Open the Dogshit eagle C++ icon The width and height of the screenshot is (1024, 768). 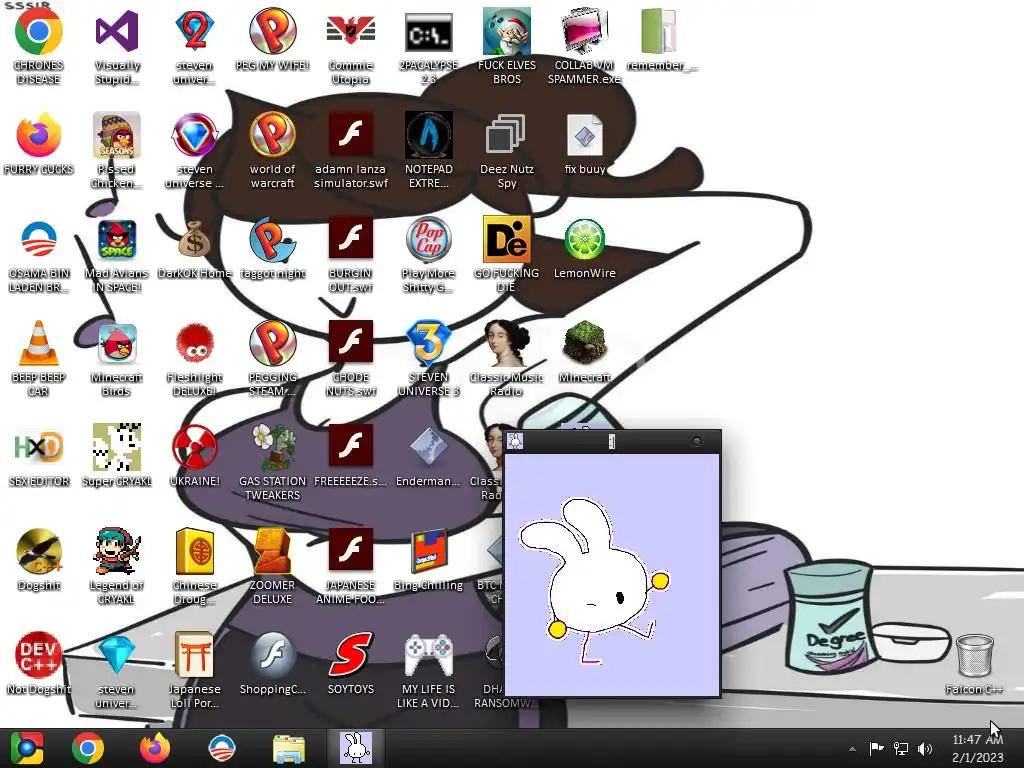39,551
